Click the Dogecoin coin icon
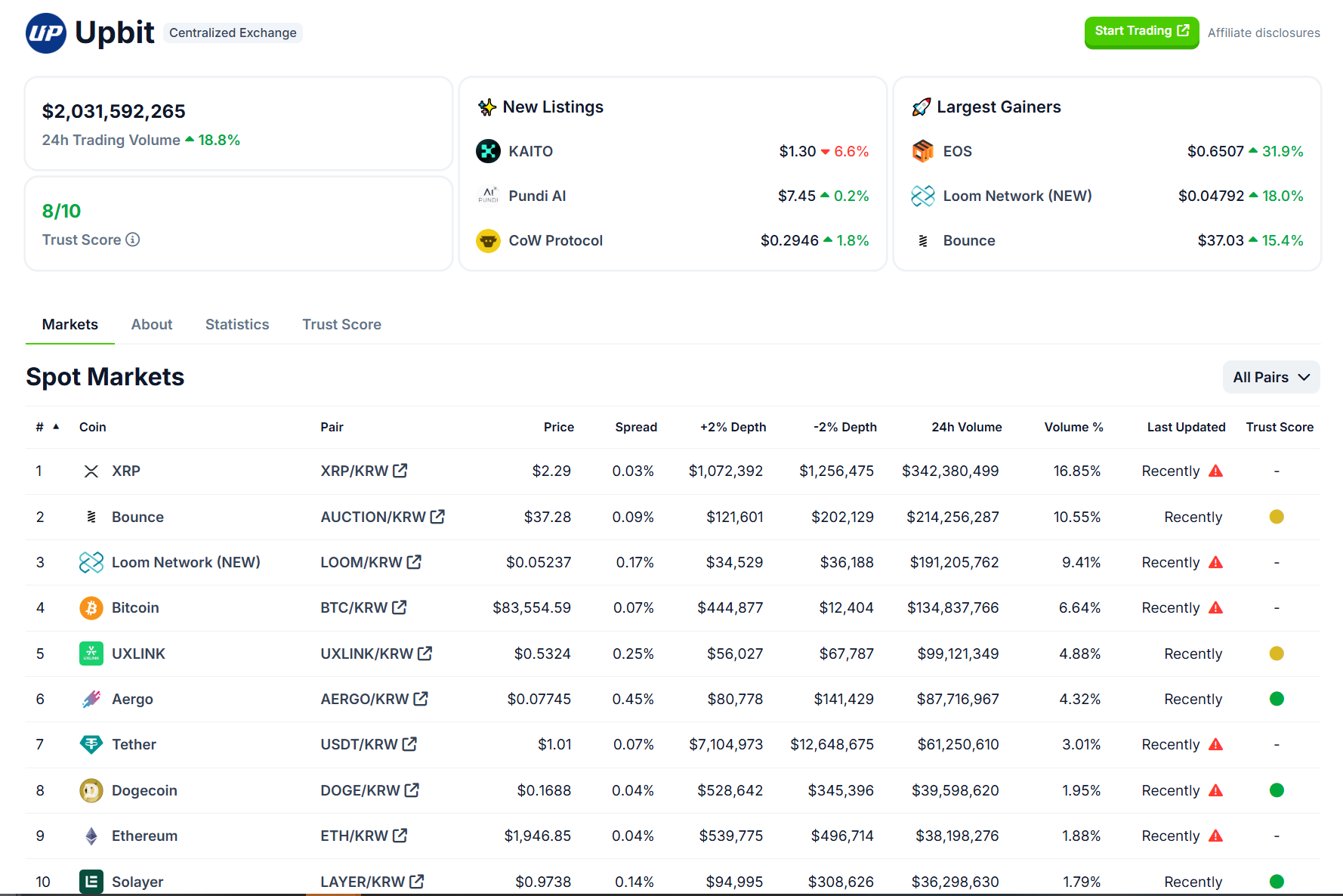Viewport: 1343px width, 896px height. [91, 790]
